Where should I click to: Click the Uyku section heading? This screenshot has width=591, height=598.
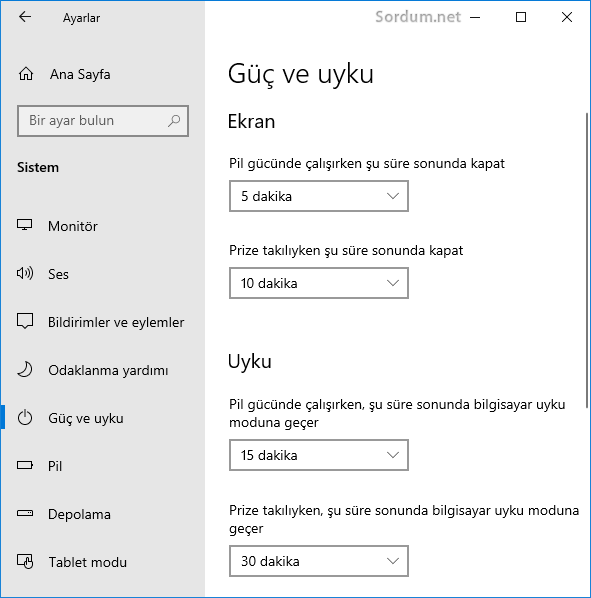click(250, 362)
